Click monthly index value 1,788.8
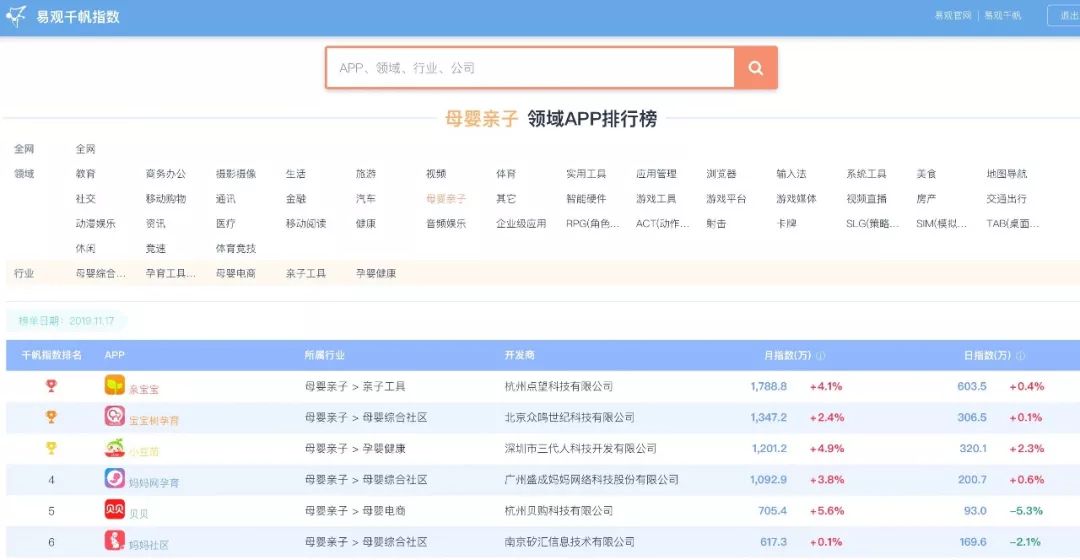The width and height of the screenshot is (1080, 560). (x=769, y=386)
